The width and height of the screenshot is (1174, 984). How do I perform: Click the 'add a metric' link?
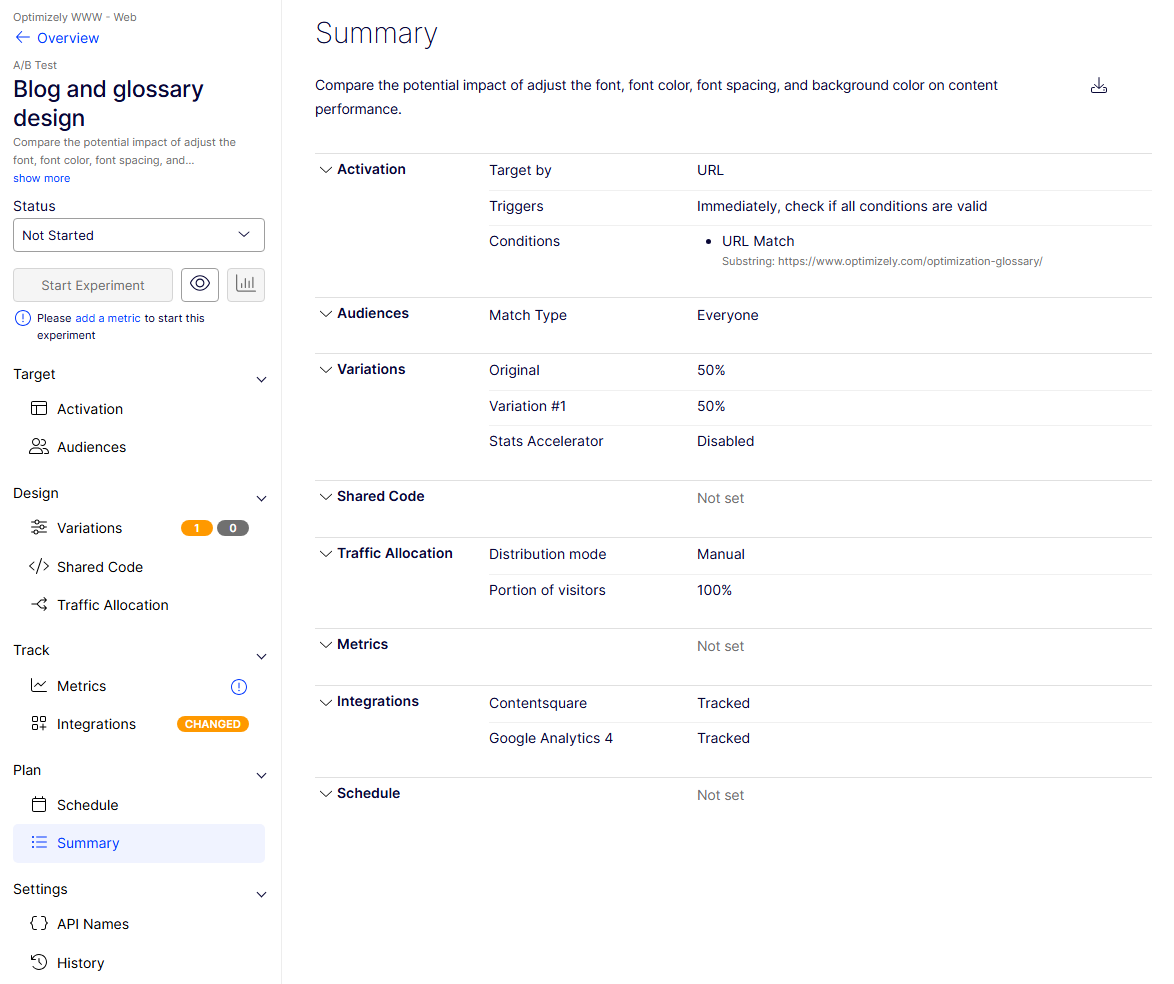[108, 318]
